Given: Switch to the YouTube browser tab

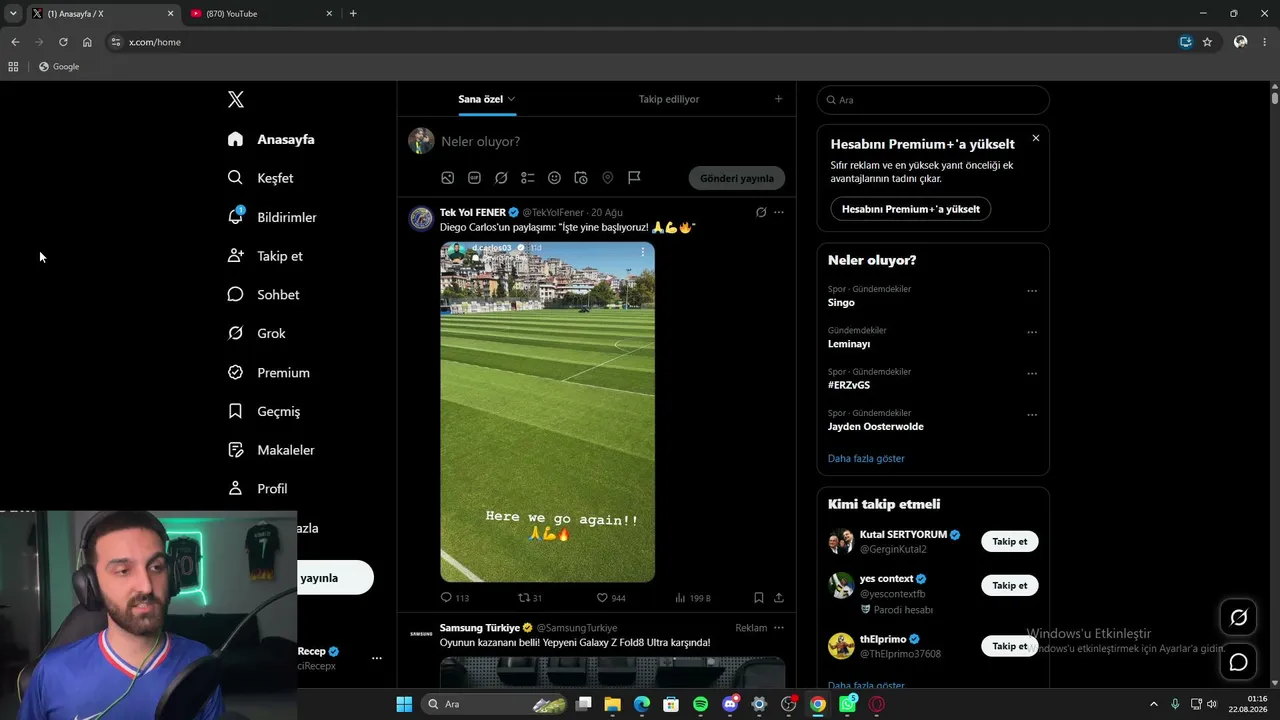Looking at the screenshot, I should pos(261,14).
